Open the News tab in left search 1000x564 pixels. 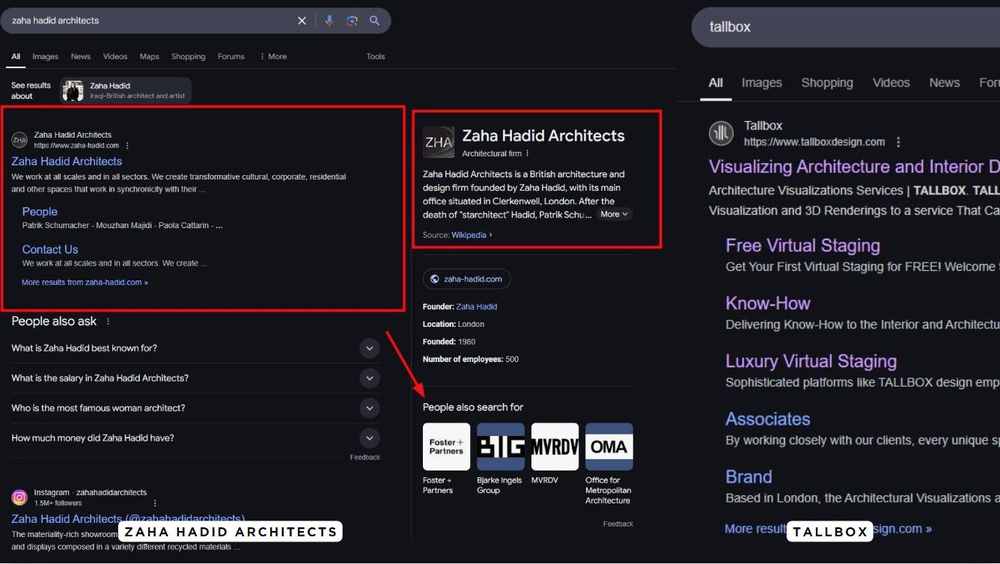[x=80, y=57]
